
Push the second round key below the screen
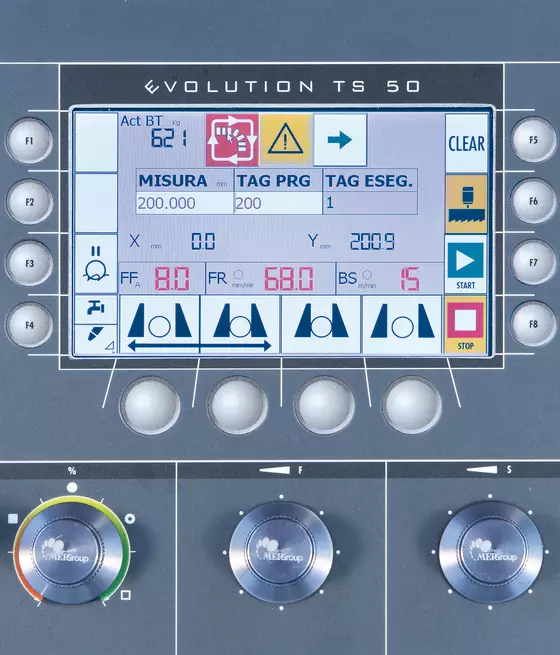click(237, 405)
